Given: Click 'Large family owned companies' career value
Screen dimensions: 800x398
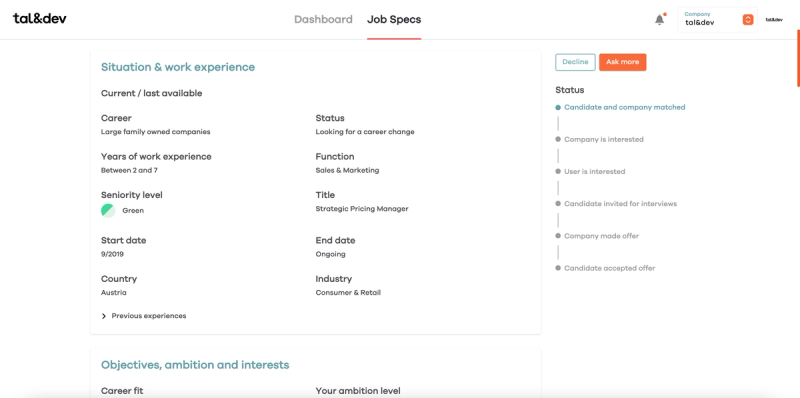Looking at the screenshot, I should [x=156, y=132].
